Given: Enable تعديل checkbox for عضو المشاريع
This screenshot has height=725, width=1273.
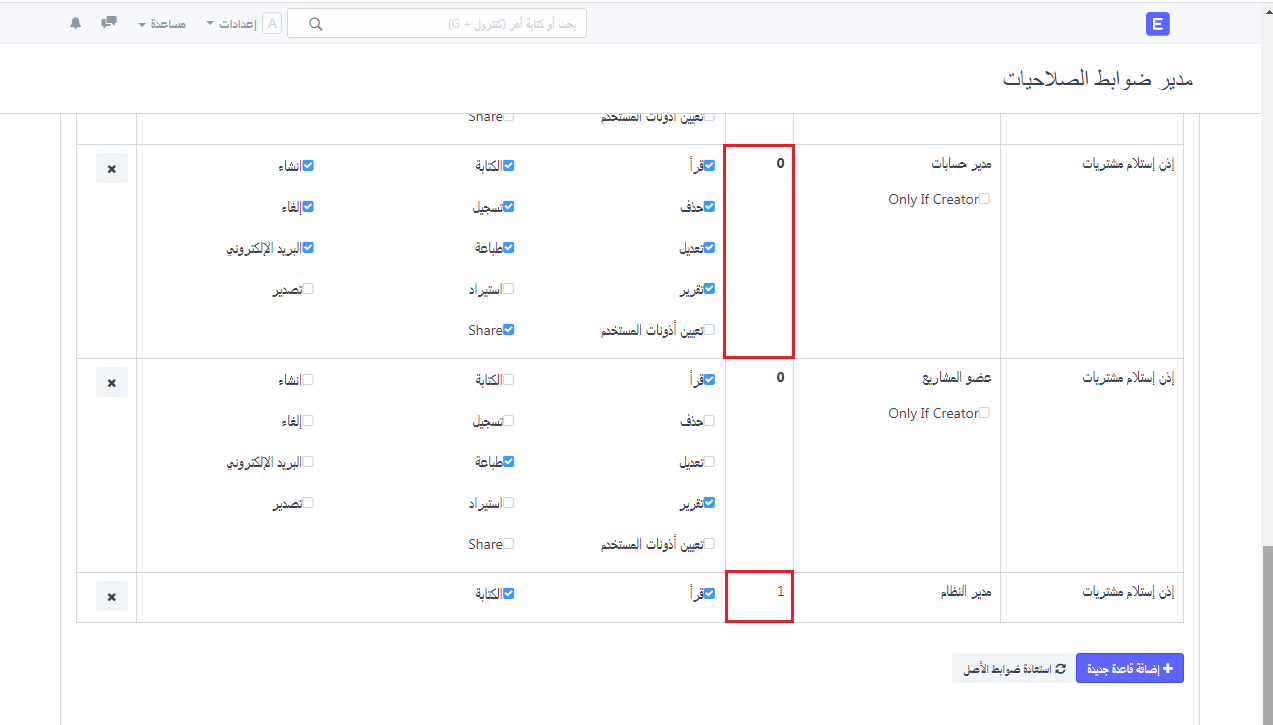Looking at the screenshot, I should click(709, 462).
